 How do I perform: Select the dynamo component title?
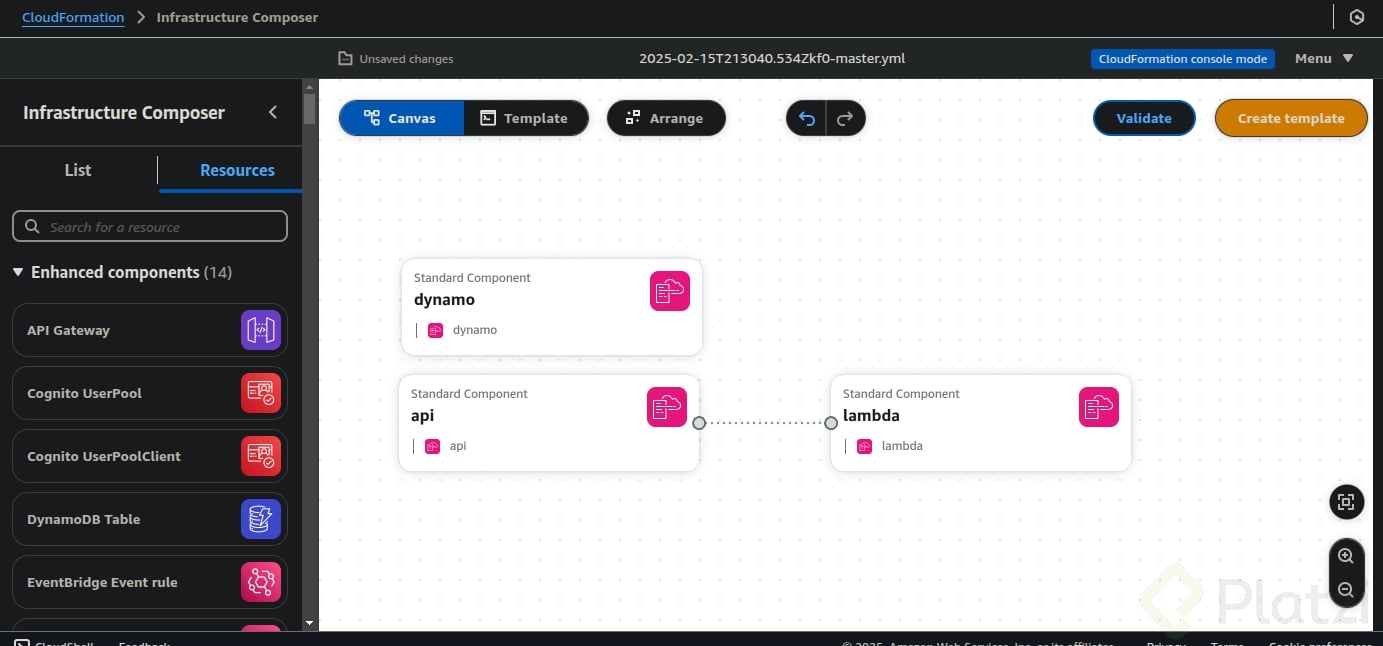[444, 300]
